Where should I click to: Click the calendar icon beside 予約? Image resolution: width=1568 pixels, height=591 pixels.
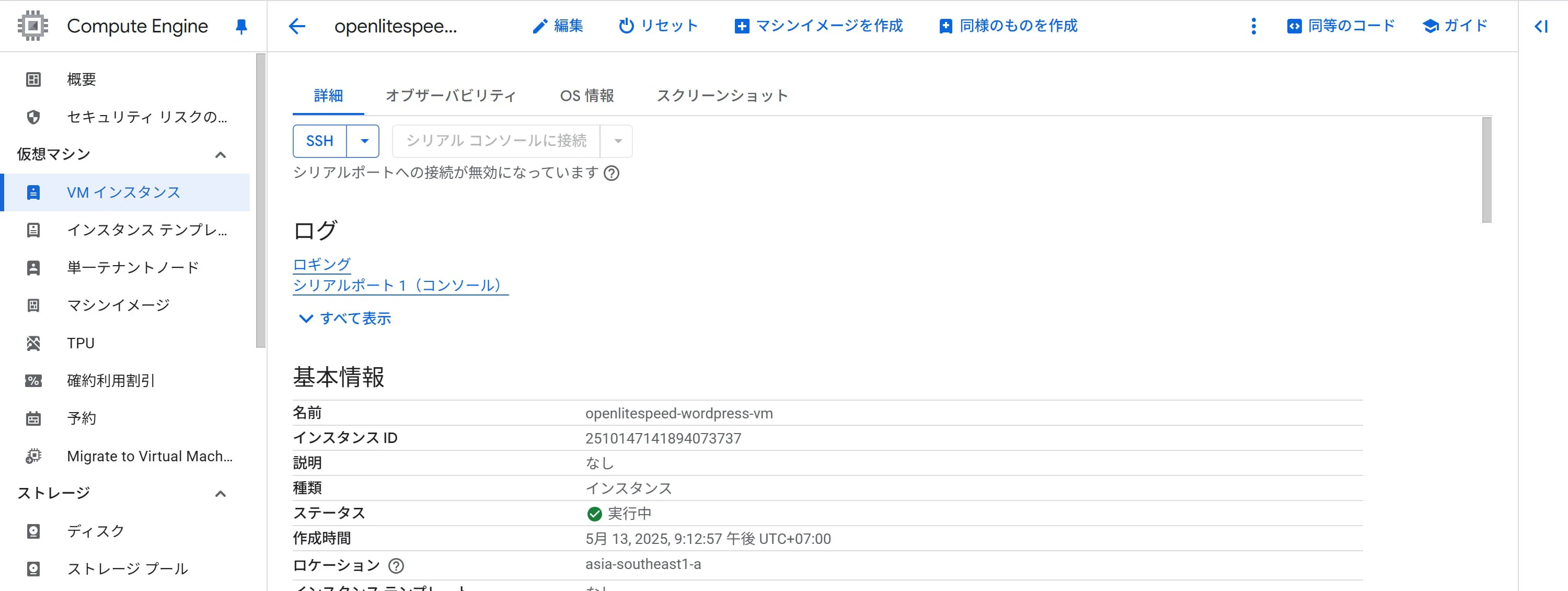click(33, 418)
